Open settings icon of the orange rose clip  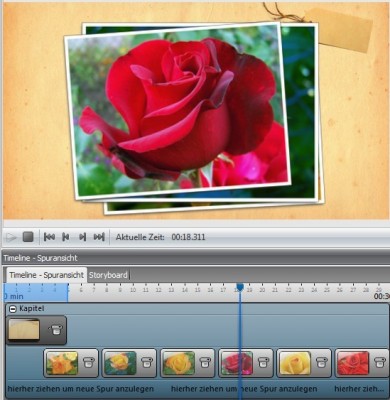coord(88,363)
